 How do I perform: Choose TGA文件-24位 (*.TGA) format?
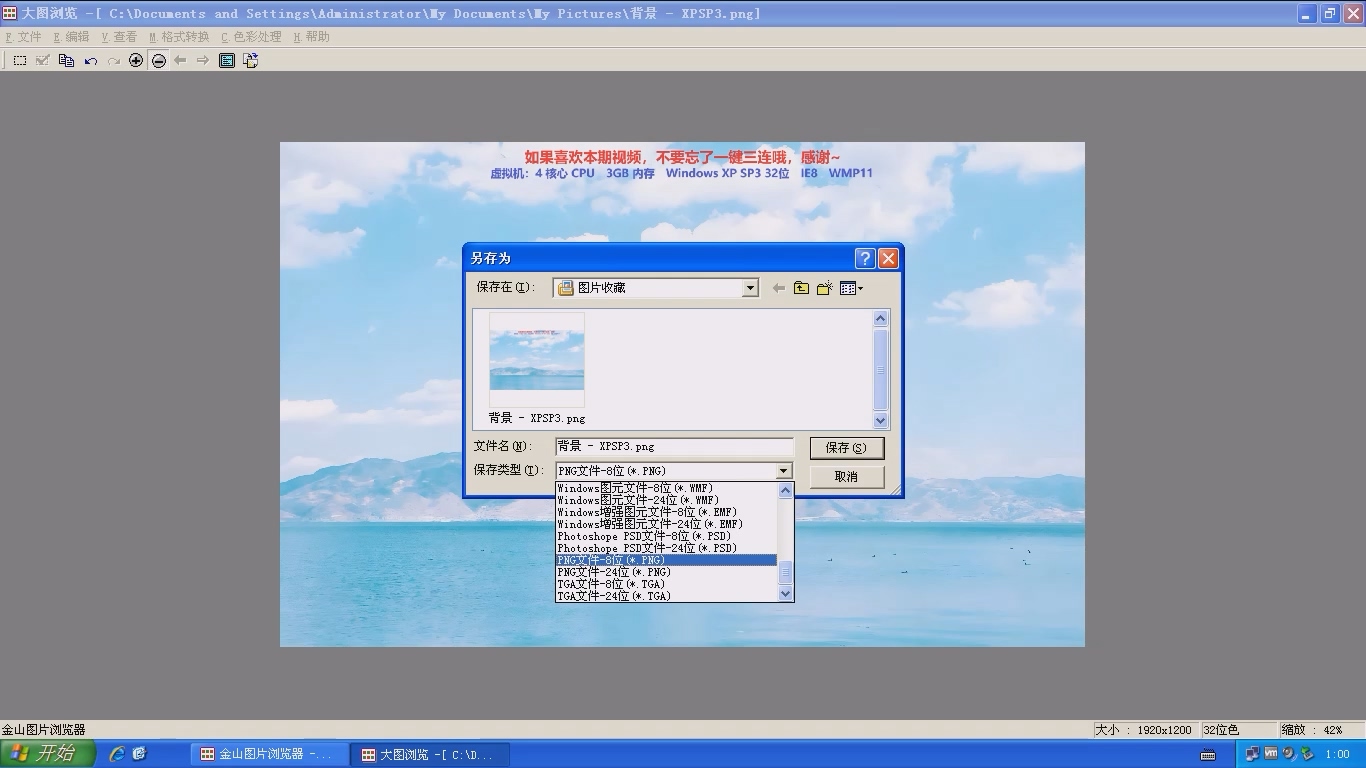[666, 597]
